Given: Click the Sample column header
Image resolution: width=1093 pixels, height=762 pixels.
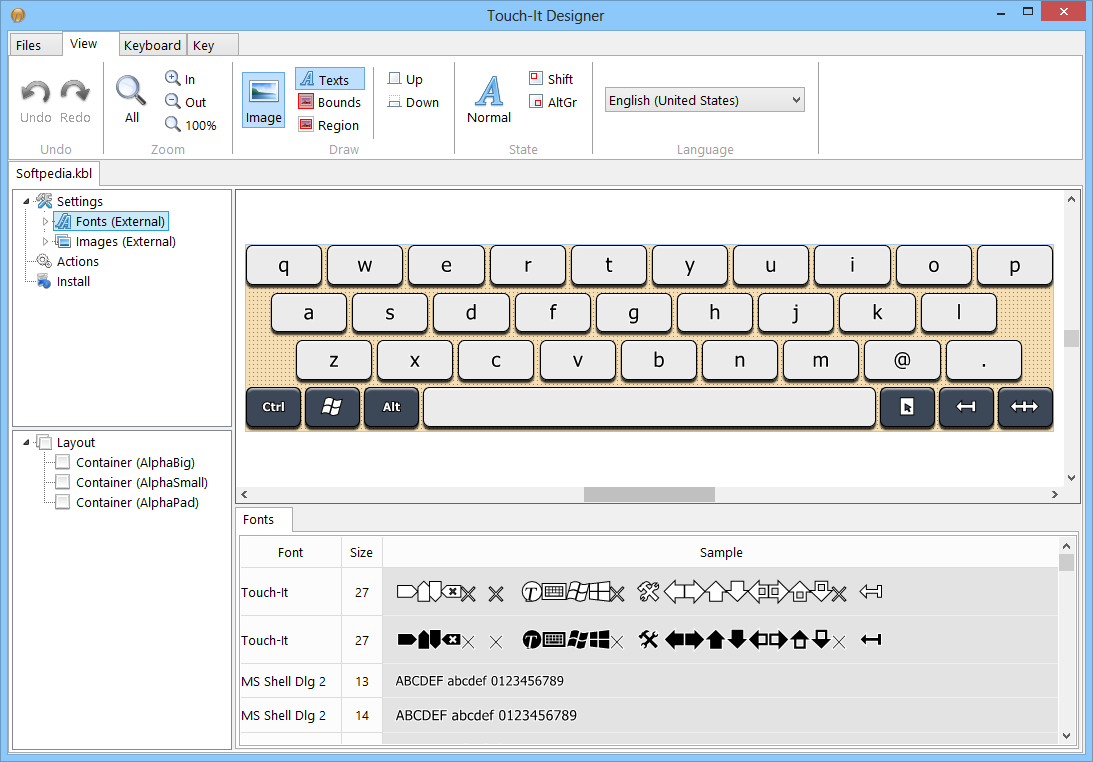Looking at the screenshot, I should pyautogui.click(x=721, y=552).
